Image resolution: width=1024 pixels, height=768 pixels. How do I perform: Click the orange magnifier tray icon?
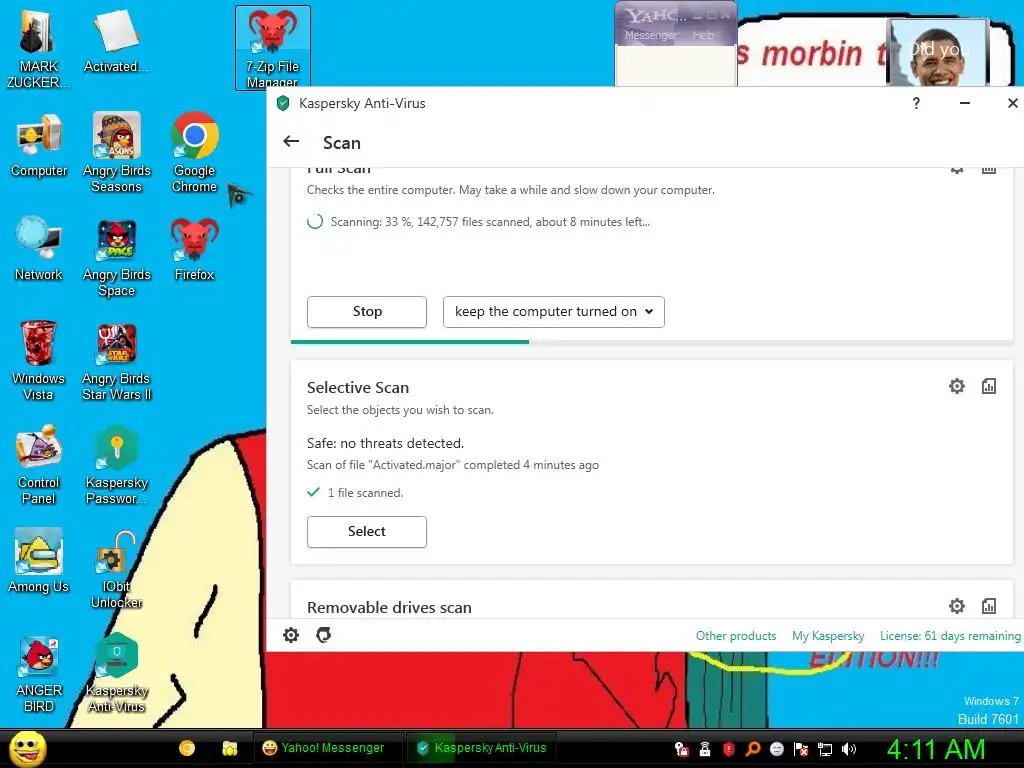pyautogui.click(x=752, y=749)
